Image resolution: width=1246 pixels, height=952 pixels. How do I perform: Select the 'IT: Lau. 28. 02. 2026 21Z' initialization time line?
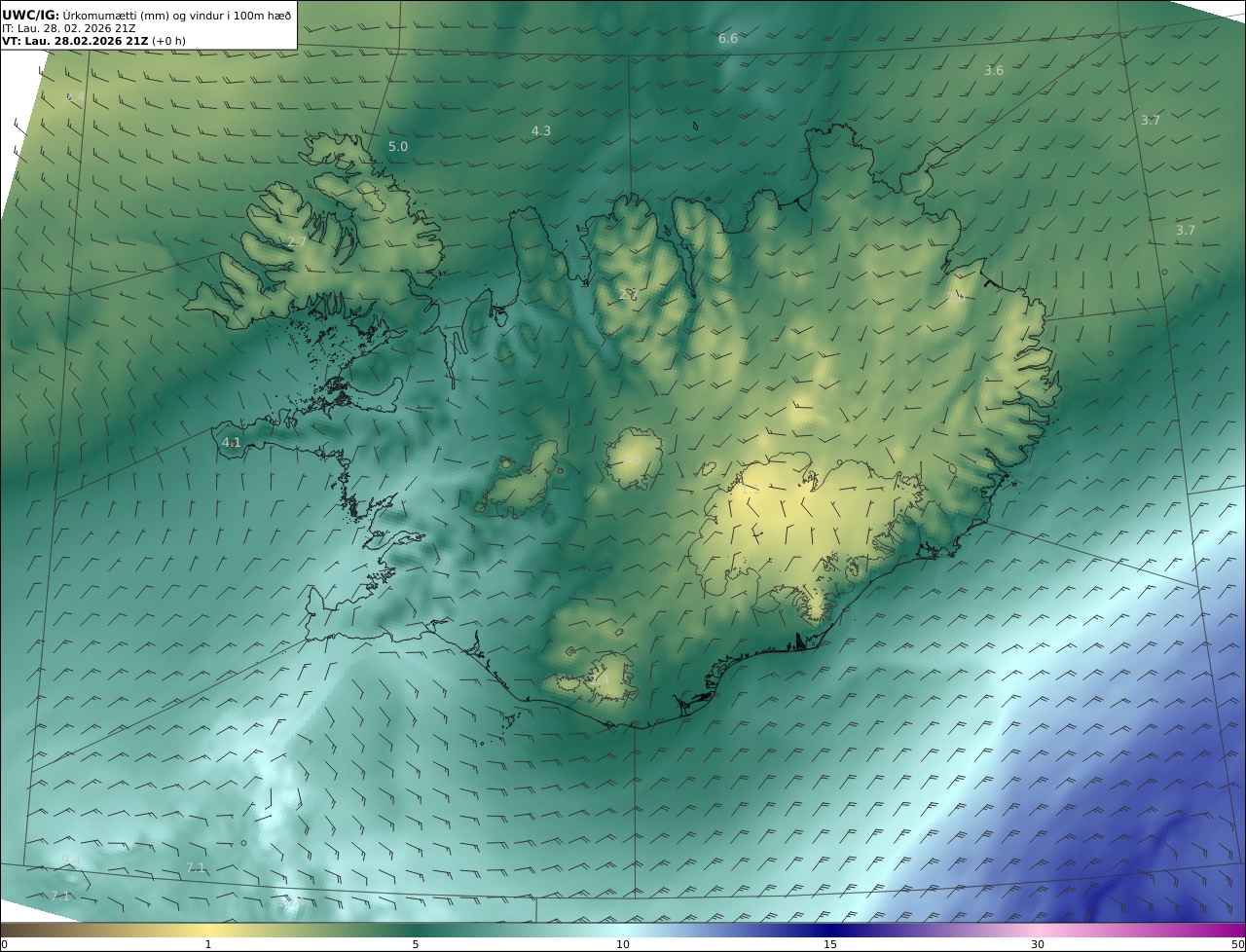[x=69, y=28]
